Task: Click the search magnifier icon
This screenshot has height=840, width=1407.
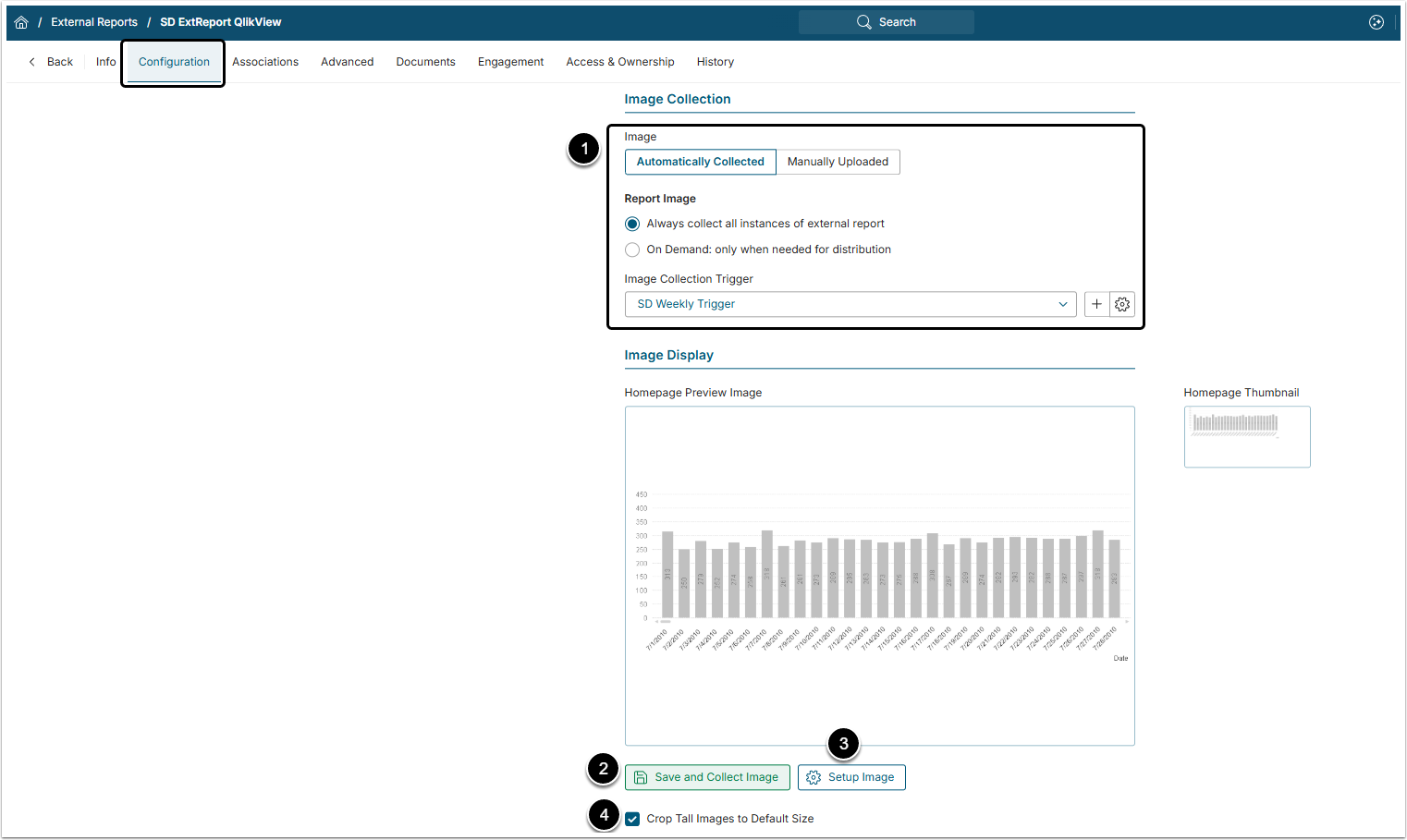Action: (863, 22)
